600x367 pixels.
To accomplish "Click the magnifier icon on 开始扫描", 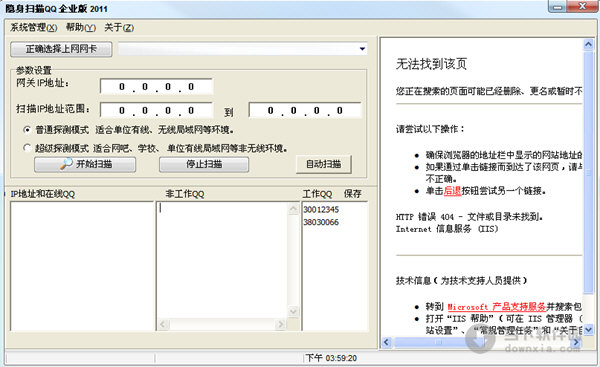I will click(x=66, y=164).
